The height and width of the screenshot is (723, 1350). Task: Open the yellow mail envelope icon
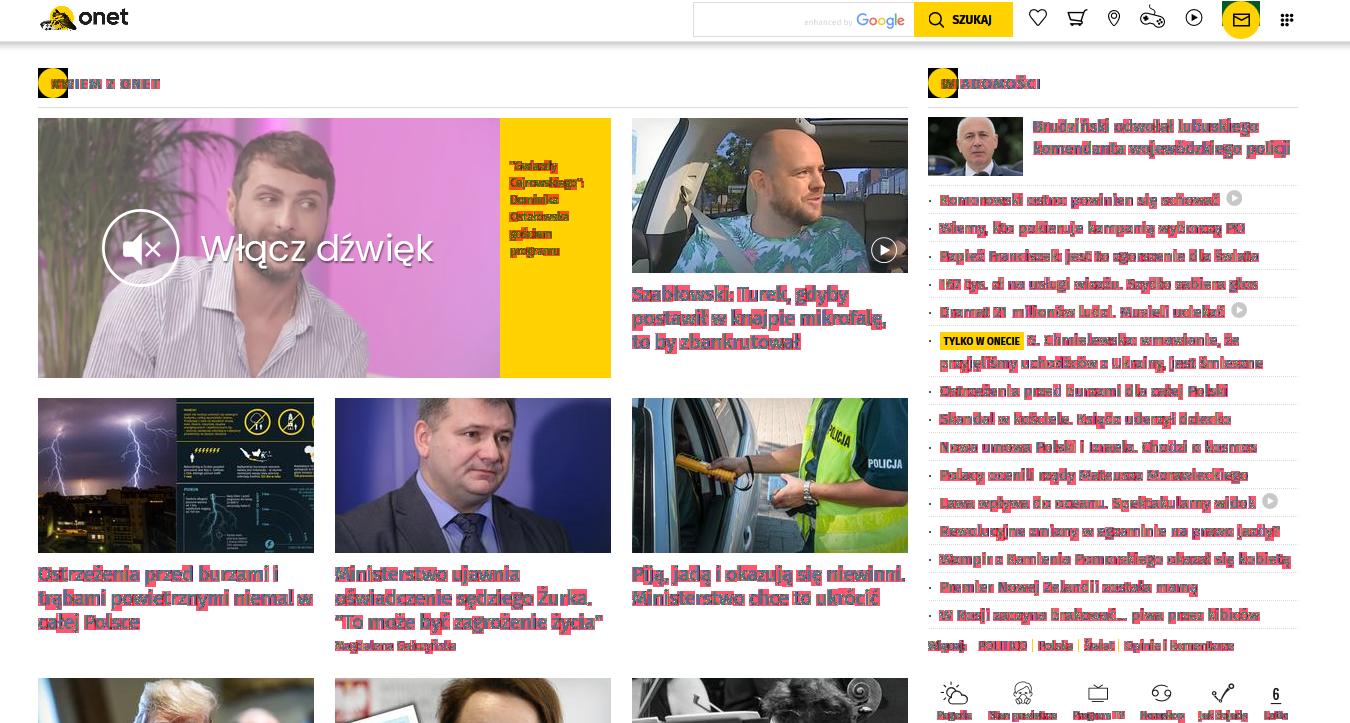[x=1241, y=20]
